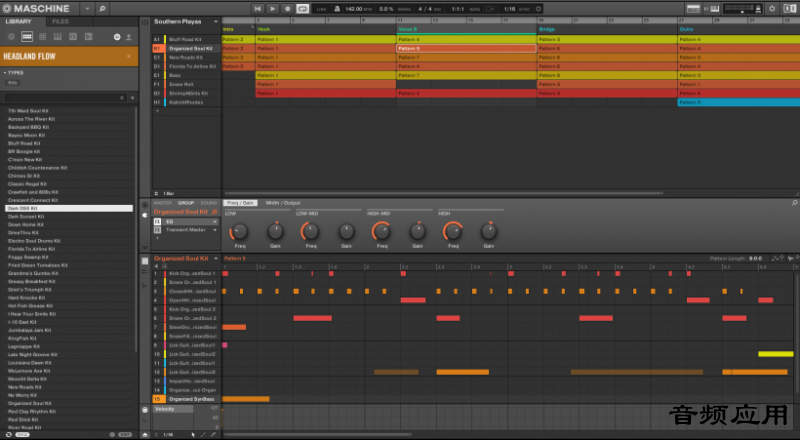This screenshot has width=800, height=440.
Task: Open the arranger 1 Bar grid selector
Action: pos(168,193)
